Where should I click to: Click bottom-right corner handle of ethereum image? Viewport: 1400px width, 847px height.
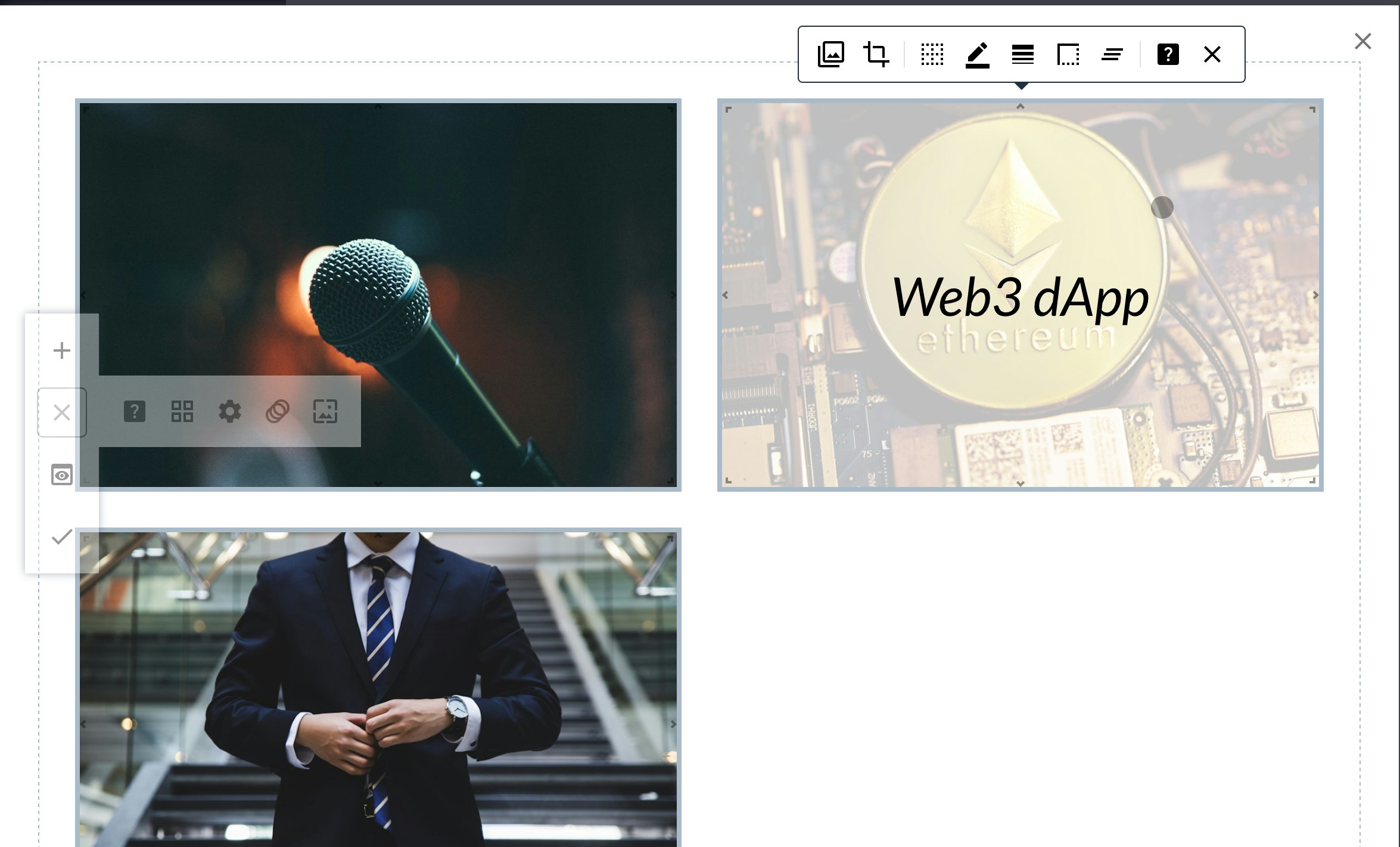point(1313,480)
